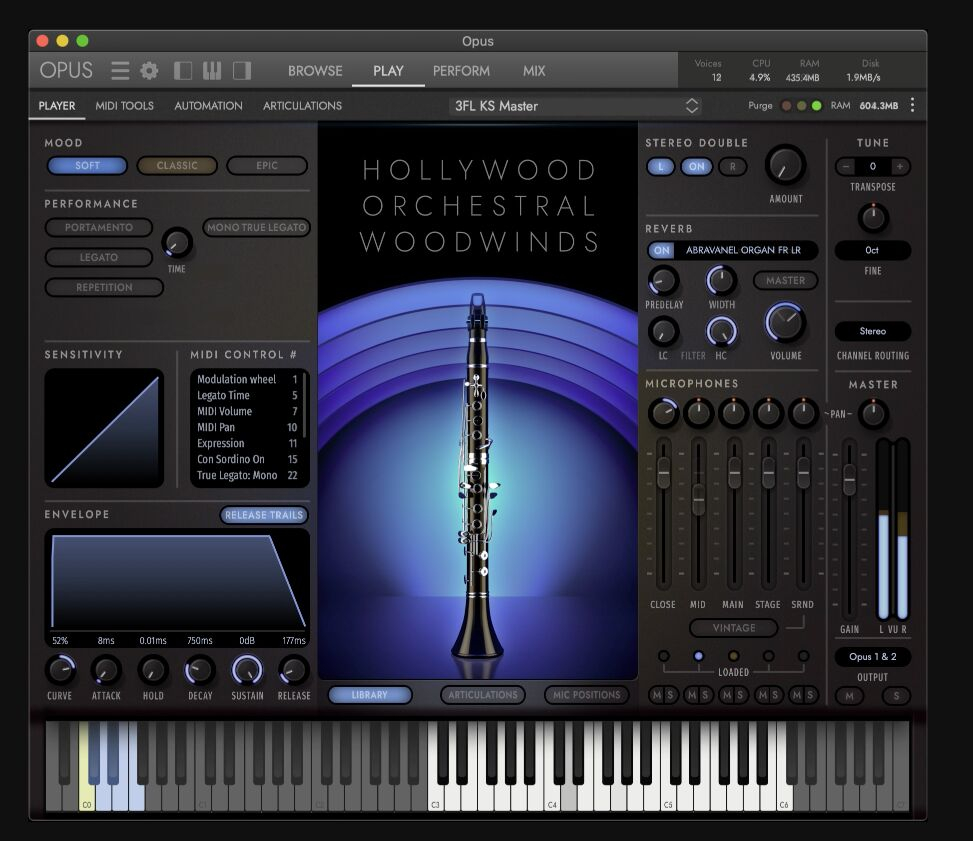The height and width of the screenshot is (841, 973).
Task: Open the hamburger main menu icon
Action: [120, 71]
